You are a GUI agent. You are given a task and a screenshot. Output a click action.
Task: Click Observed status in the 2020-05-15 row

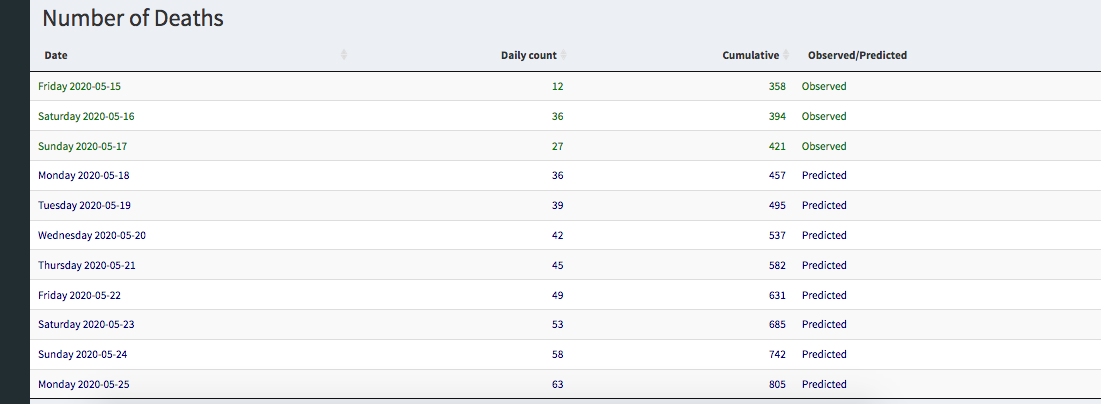coord(824,86)
